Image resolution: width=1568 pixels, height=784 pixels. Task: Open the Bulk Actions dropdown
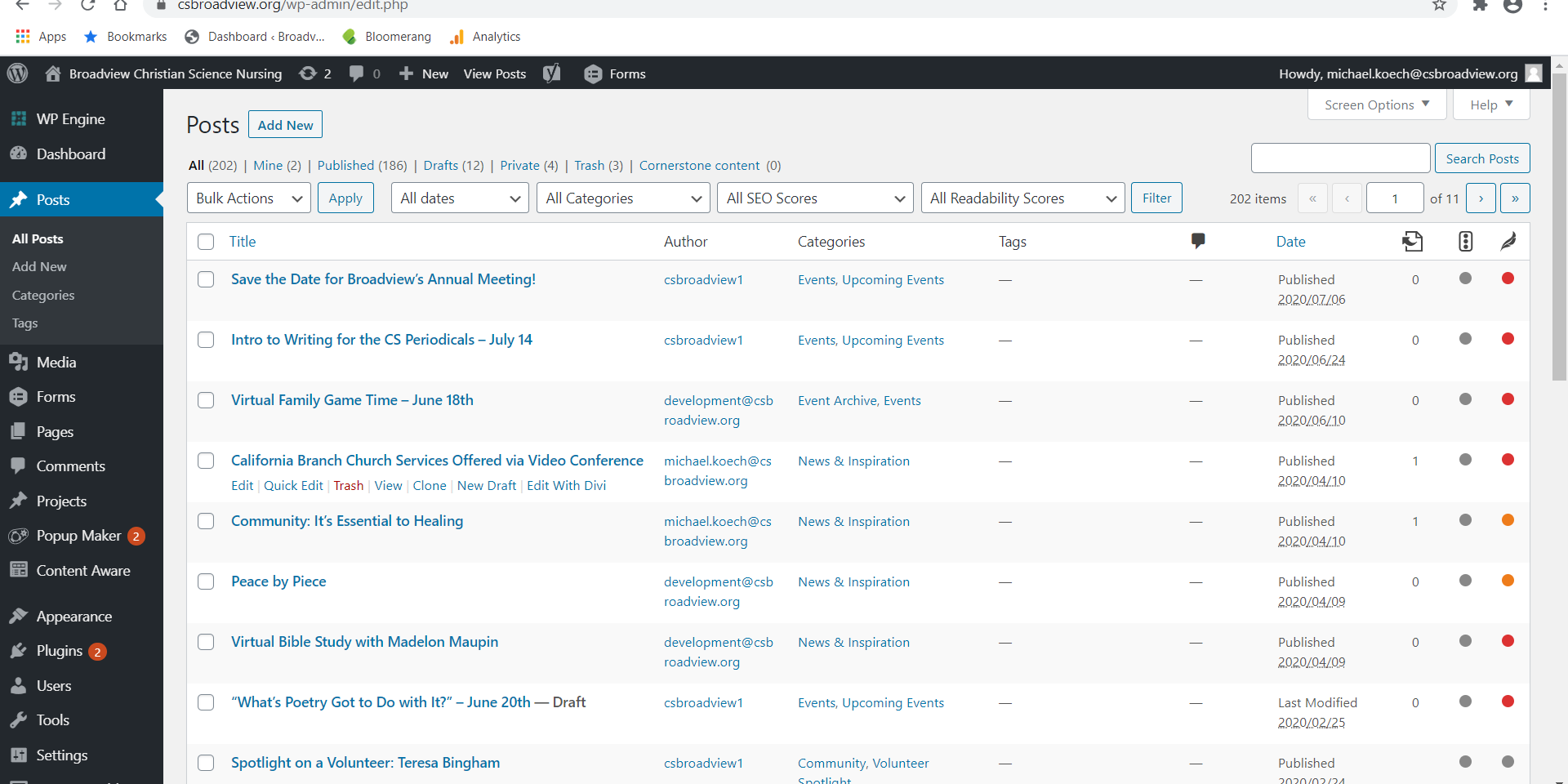pos(247,198)
